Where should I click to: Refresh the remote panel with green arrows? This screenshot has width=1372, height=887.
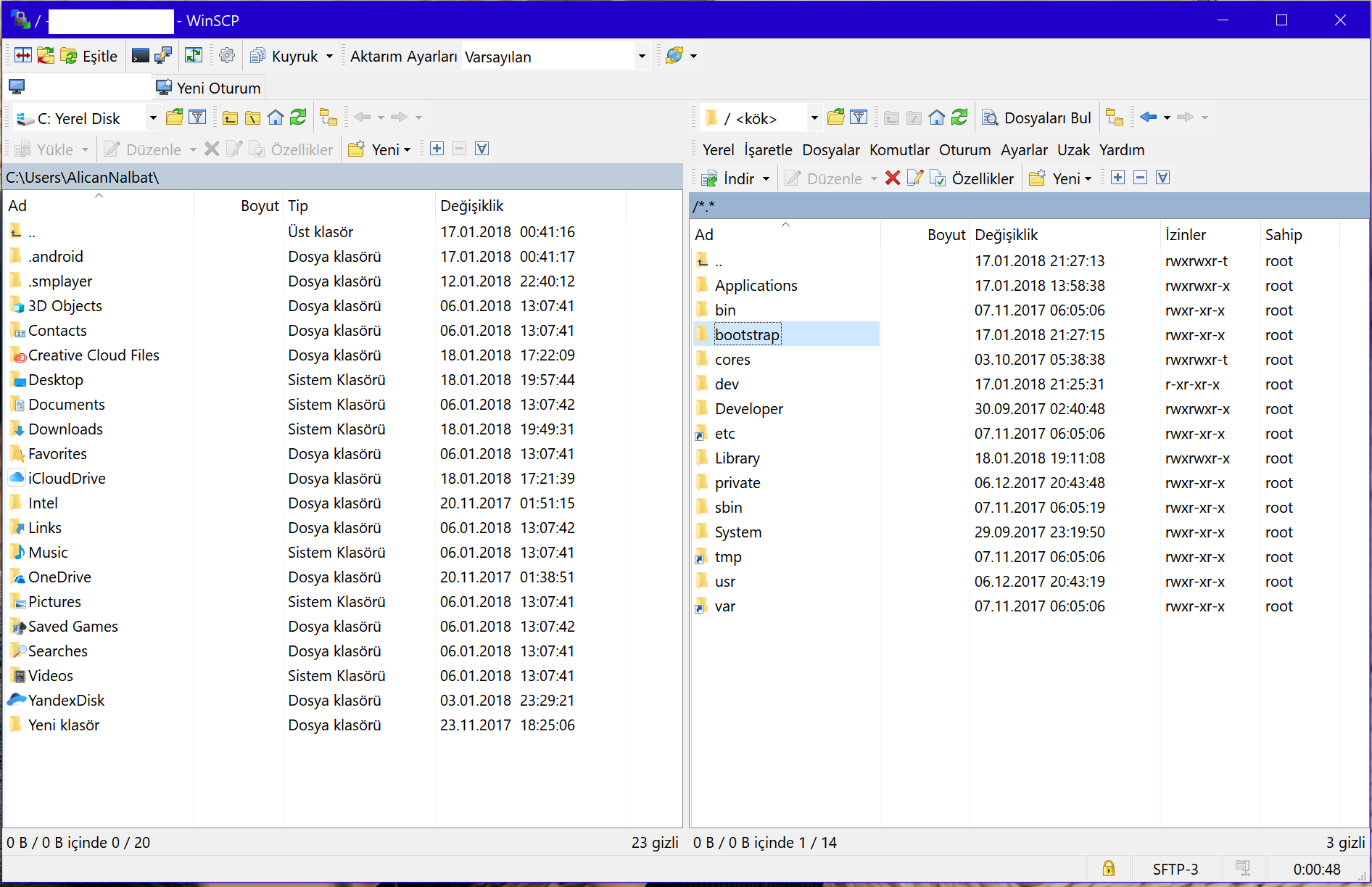(x=959, y=117)
